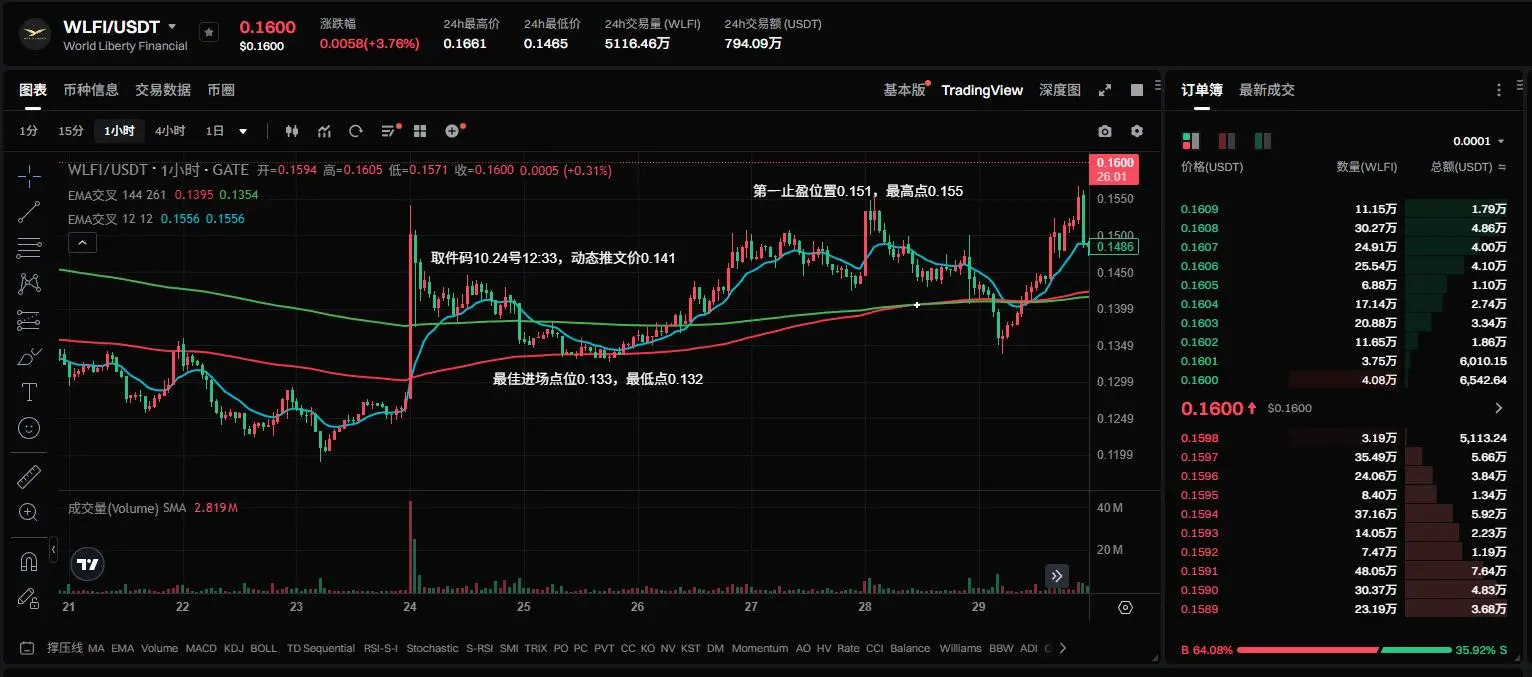Viewport: 1532px width, 677px height.
Task: Add the BOLL indicator from bottom bar
Action: click(264, 648)
